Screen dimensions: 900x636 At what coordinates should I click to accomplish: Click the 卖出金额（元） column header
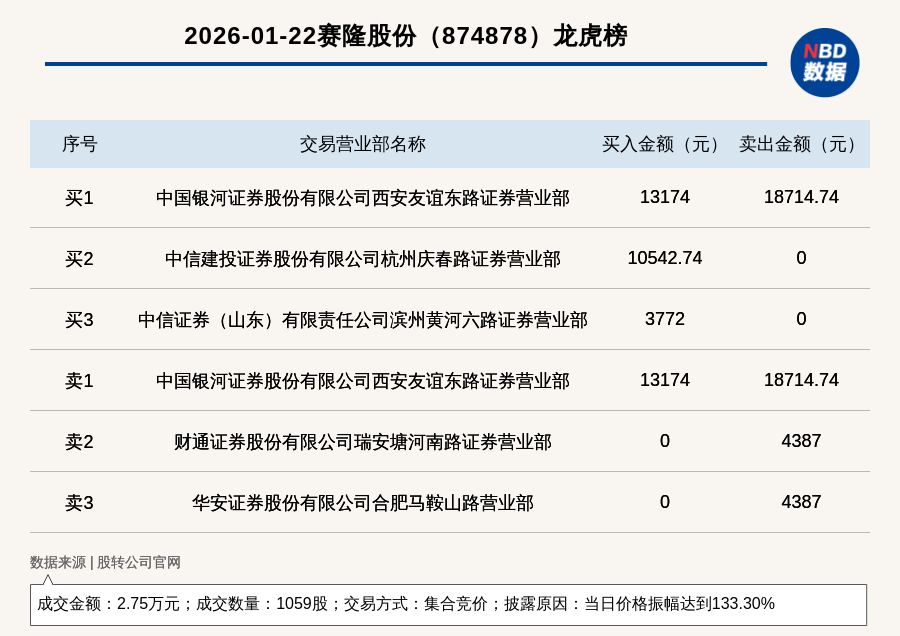(x=801, y=144)
